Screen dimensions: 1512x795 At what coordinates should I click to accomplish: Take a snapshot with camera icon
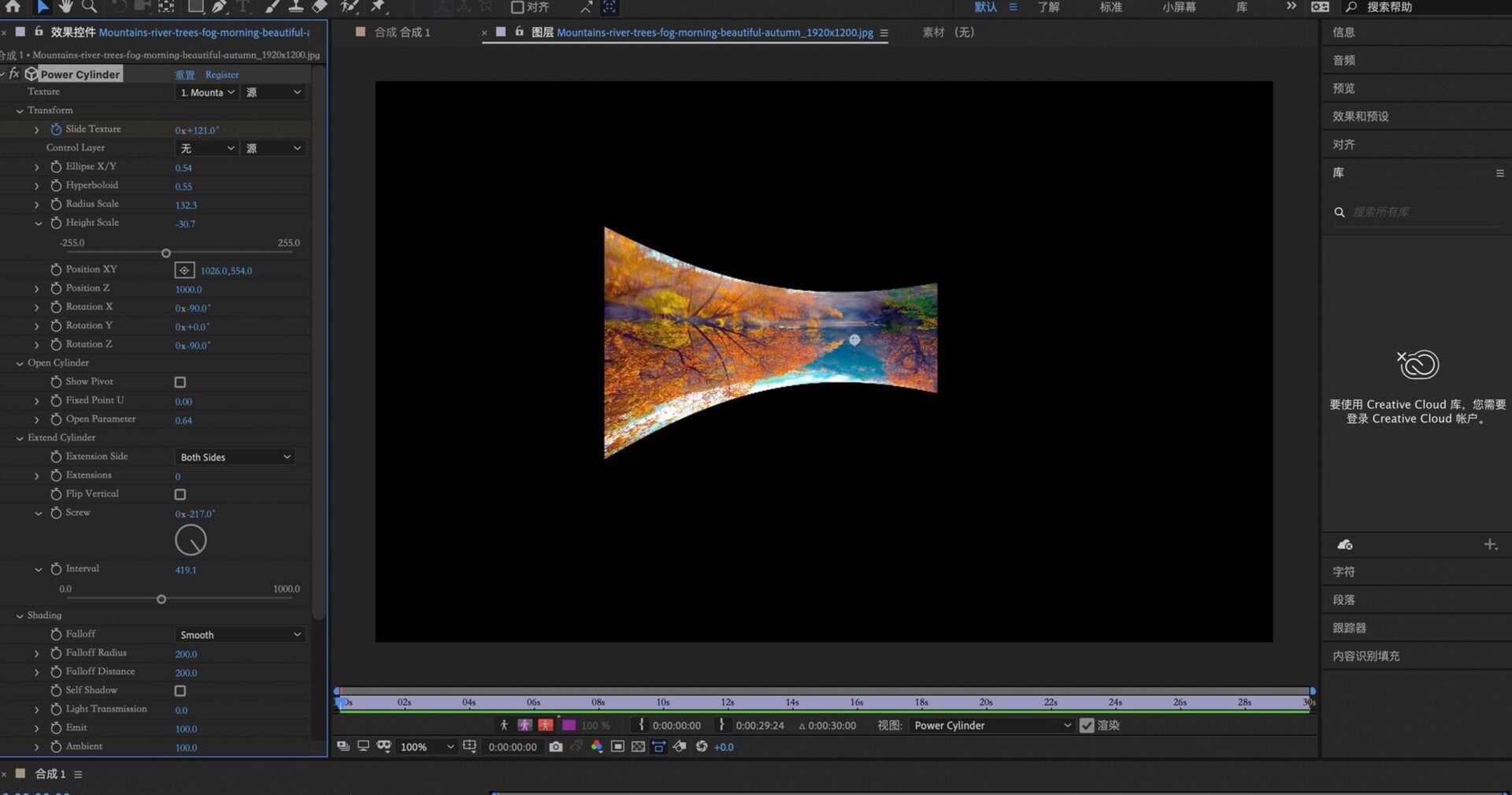pyautogui.click(x=556, y=746)
